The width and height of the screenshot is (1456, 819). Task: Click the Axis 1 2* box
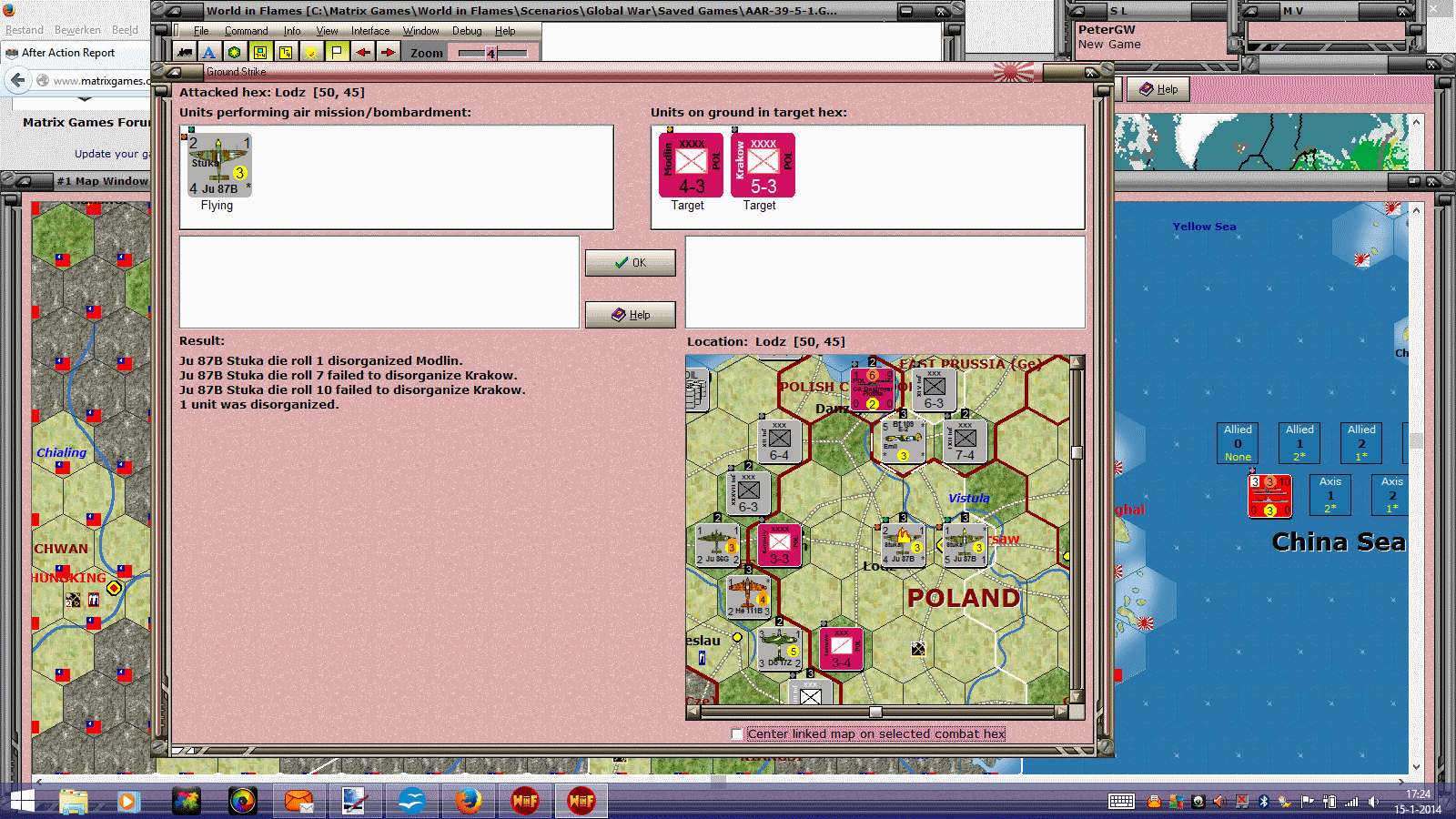[x=1330, y=495]
